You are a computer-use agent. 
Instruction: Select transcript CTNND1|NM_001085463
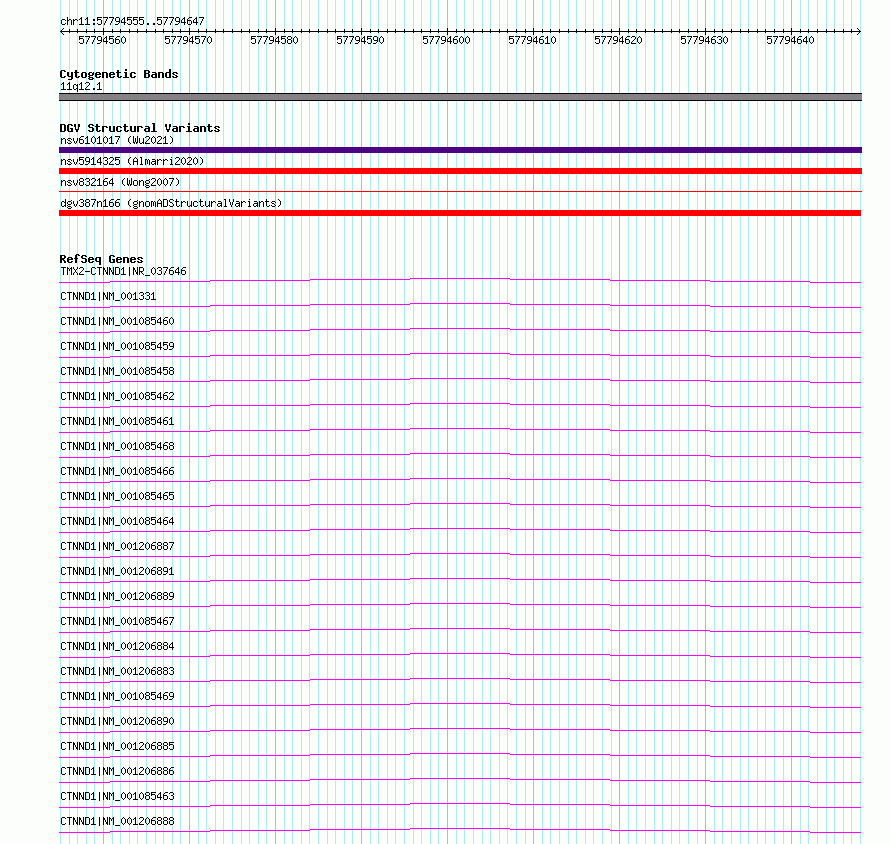coord(117,796)
